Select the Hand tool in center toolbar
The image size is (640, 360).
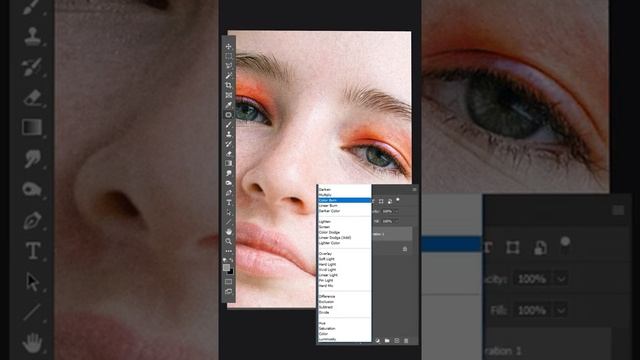pyautogui.click(x=229, y=231)
